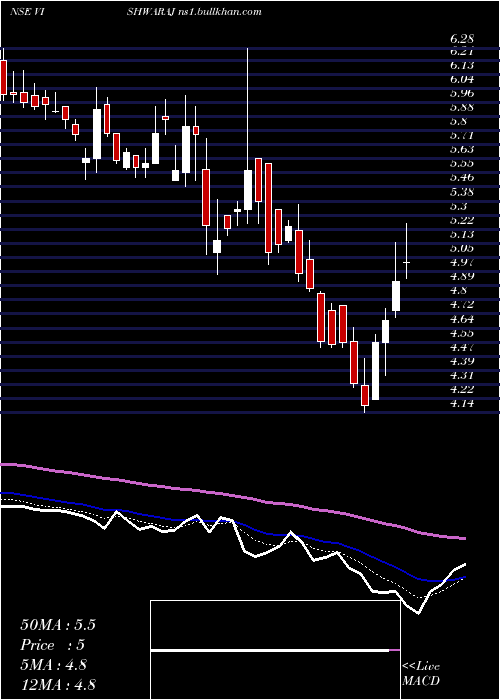The height and width of the screenshot is (700, 500).
Task: Click the 5.13 price axis label
Action: tap(462, 234)
